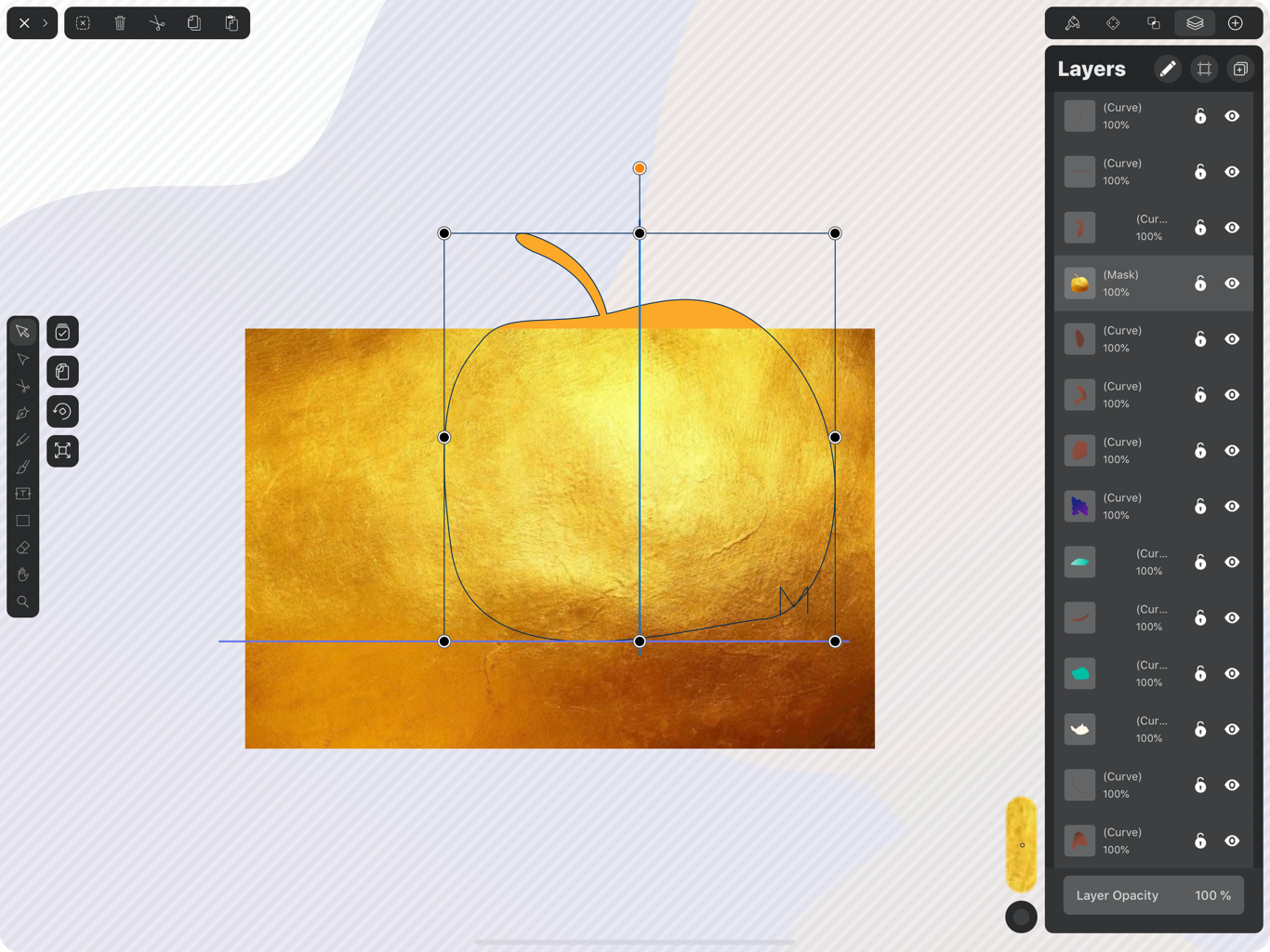Hide the purple-thumbnail (Curve) layer
1270x952 pixels.
coord(1232,507)
